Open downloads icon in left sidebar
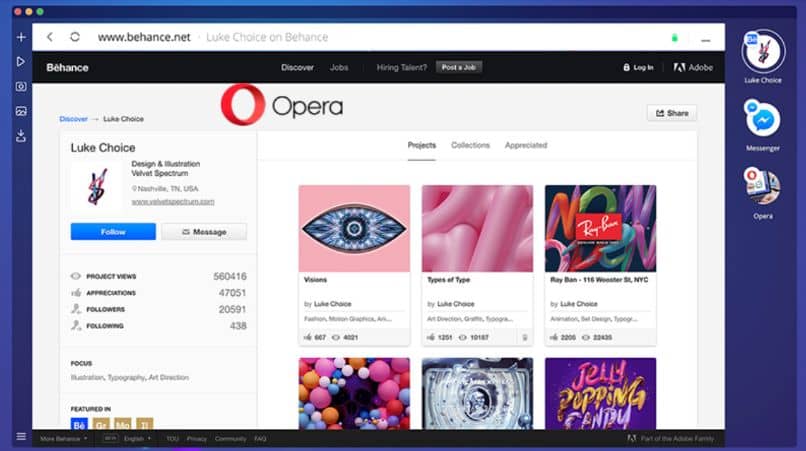 (x=21, y=136)
